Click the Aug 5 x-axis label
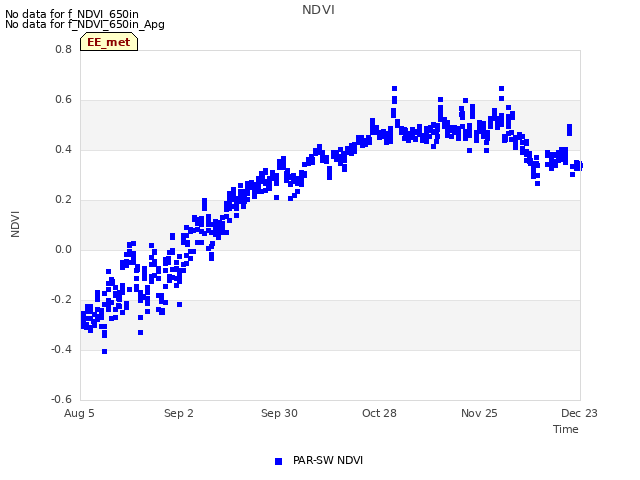 [79, 413]
